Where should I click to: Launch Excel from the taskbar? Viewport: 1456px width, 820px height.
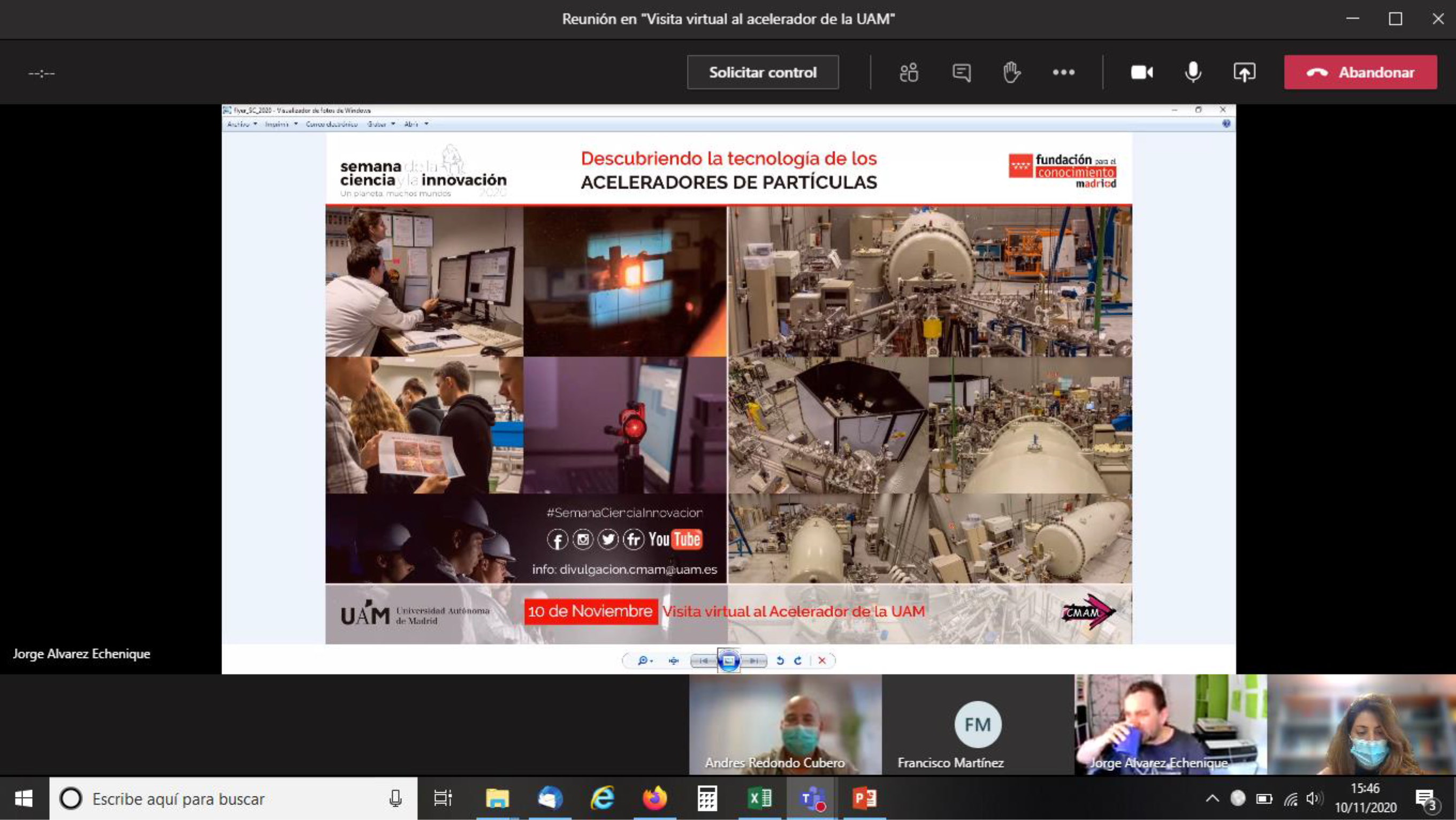coord(759,798)
